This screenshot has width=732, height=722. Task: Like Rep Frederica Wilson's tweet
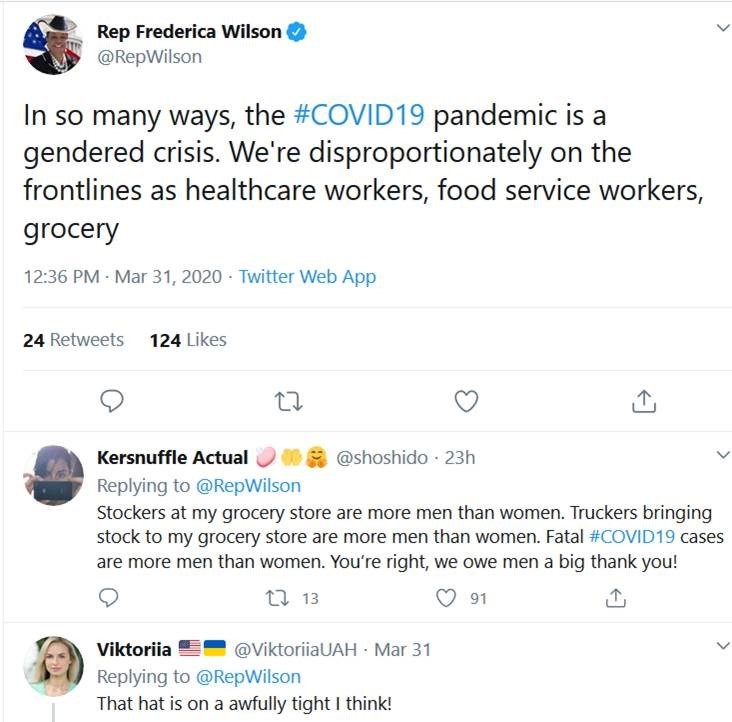466,402
